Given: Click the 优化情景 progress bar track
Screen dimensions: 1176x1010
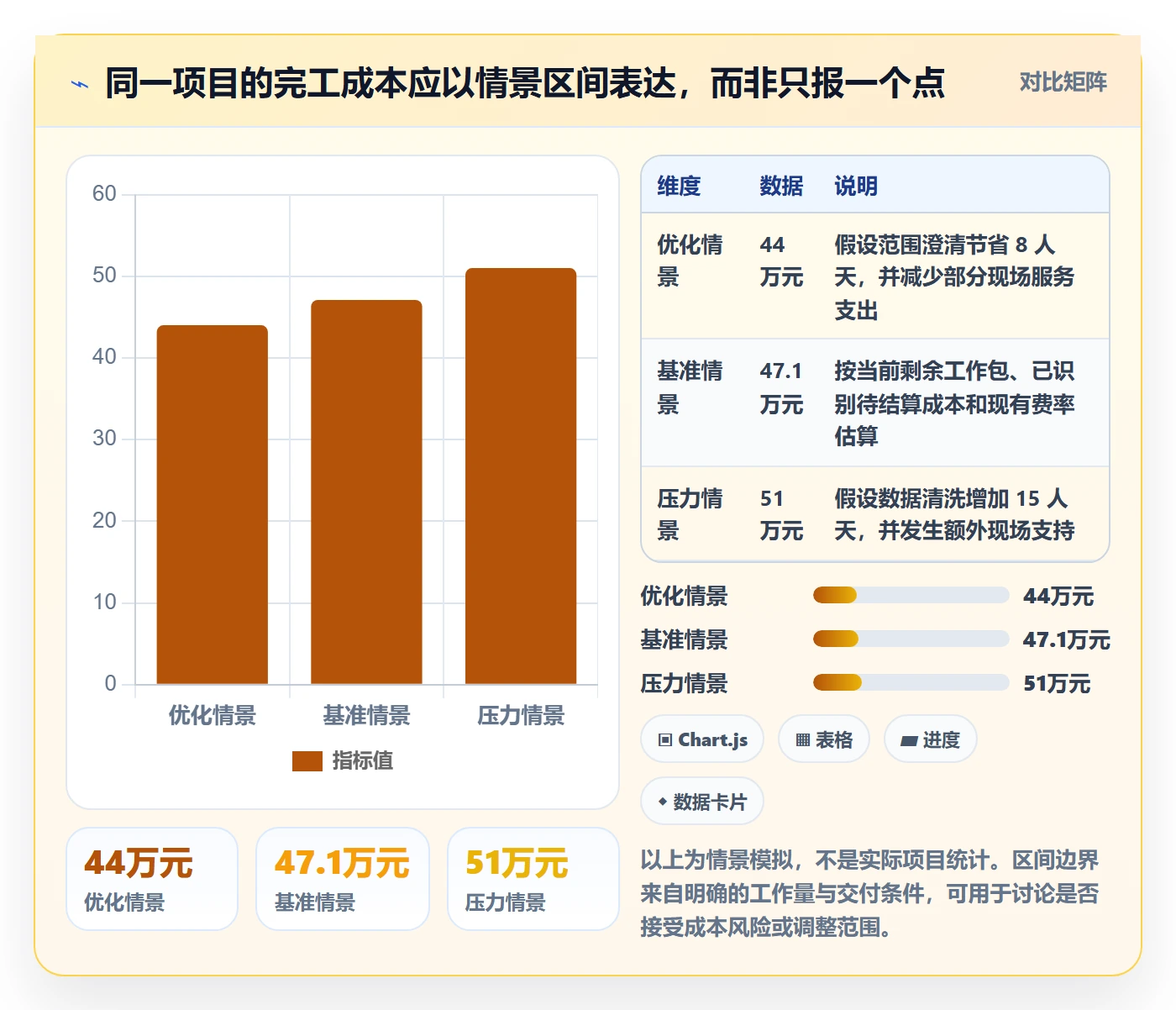Looking at the screenshot, I should click(x=911, y=596).
